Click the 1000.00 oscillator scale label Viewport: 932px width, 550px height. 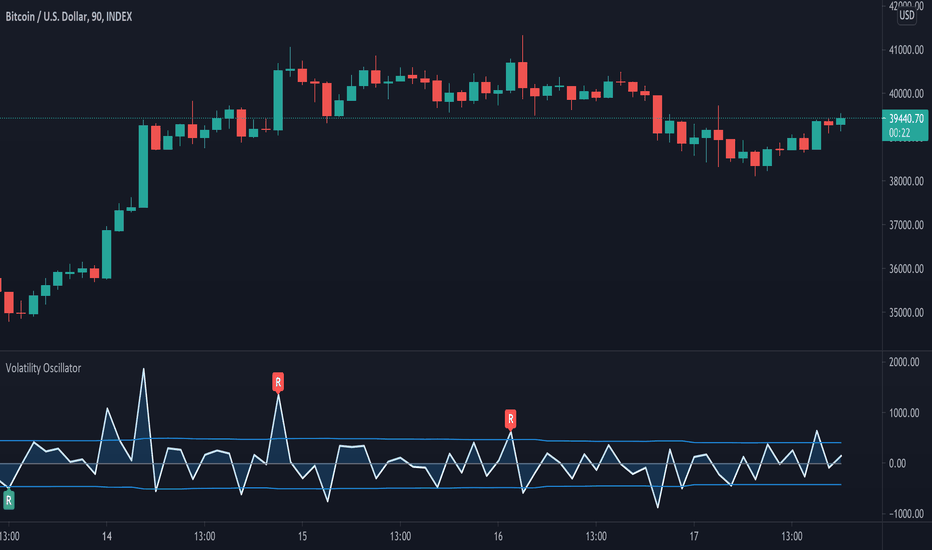(904, 413)
